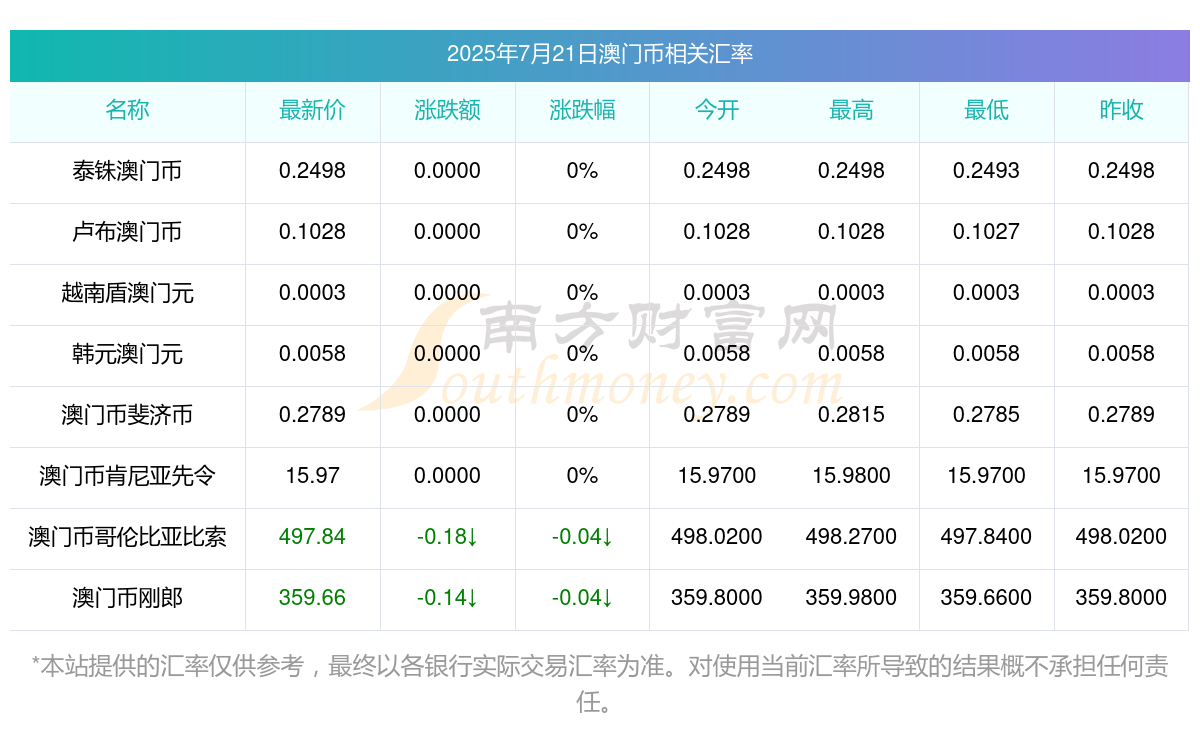
Task: Click 0.0000 change in 卢布澳门币 row
Action: point(447,232)
